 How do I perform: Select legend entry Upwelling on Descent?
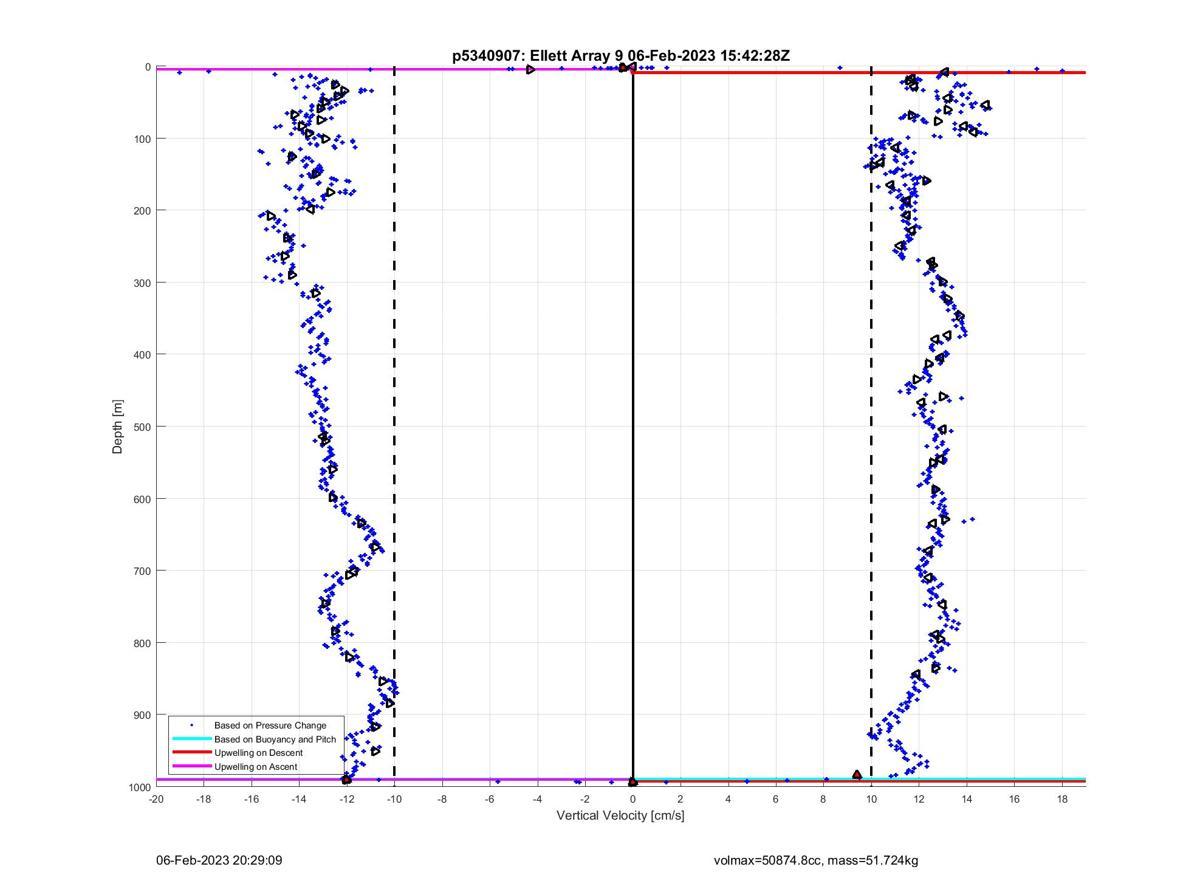[x=258, y=753]
